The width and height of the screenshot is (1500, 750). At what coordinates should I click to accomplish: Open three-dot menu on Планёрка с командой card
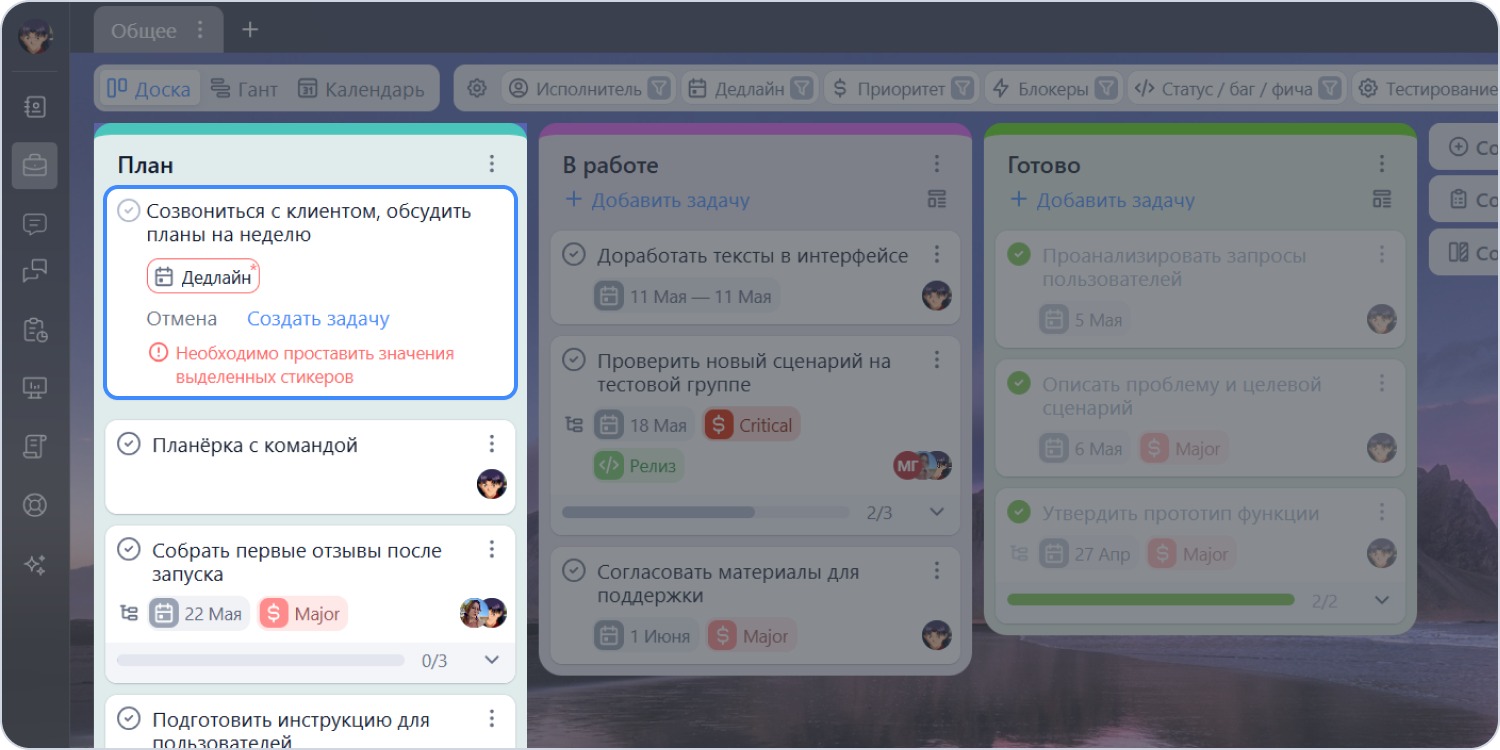pos(492,444)
